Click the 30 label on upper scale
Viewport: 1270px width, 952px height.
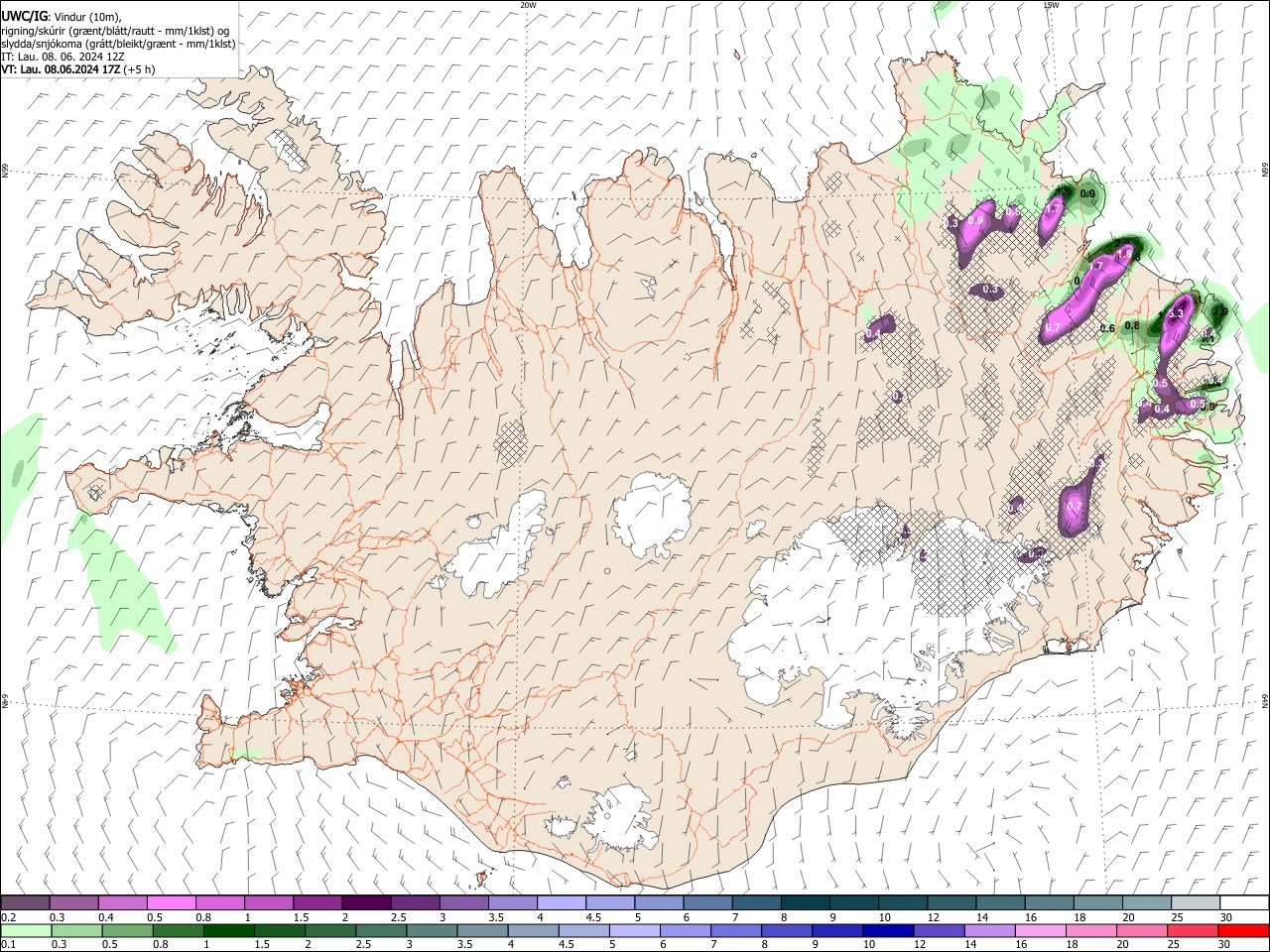[1225, 917]
